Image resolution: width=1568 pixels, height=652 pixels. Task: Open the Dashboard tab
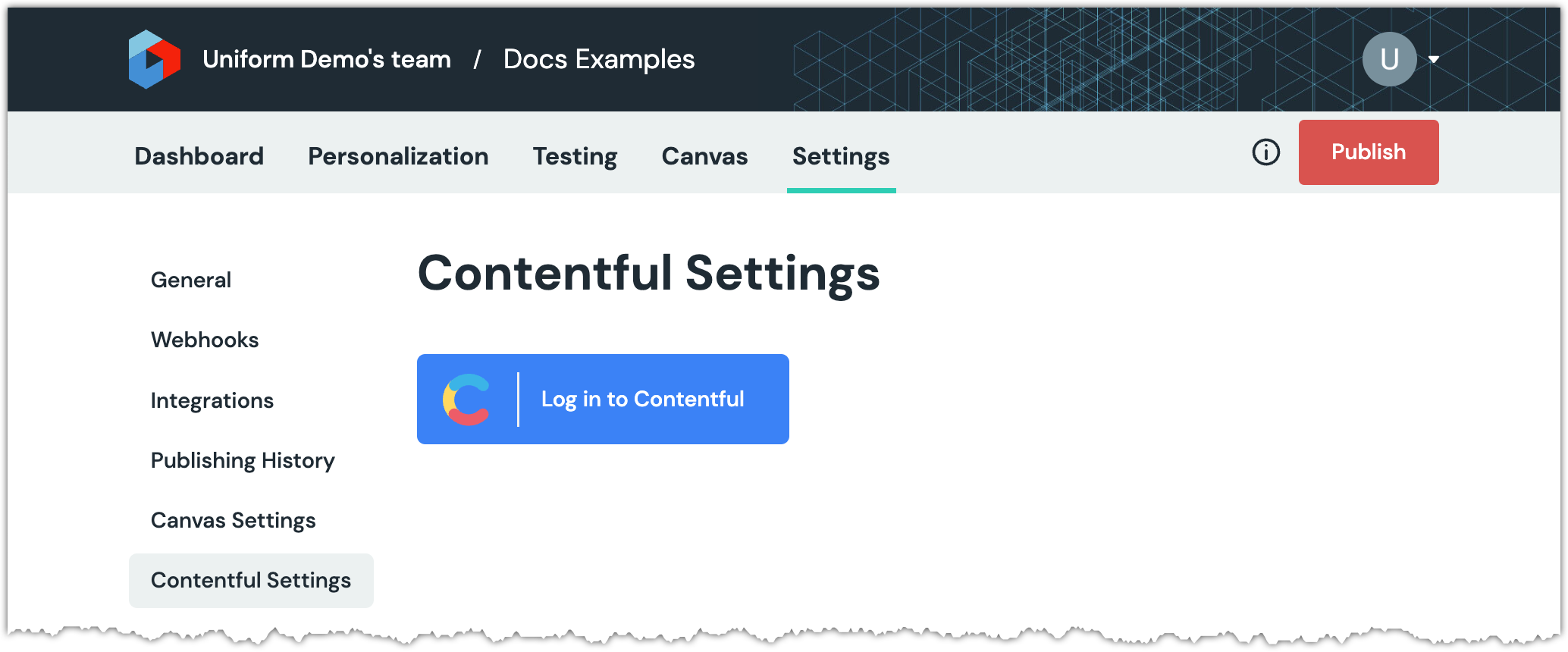tap(199, 156)
